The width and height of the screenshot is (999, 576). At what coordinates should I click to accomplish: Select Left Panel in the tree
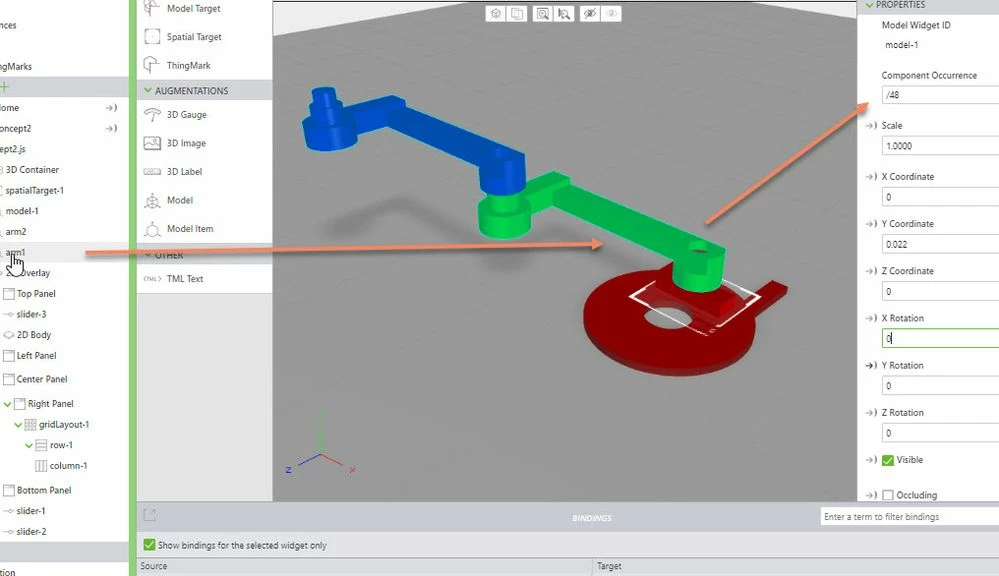pos(36,356)
